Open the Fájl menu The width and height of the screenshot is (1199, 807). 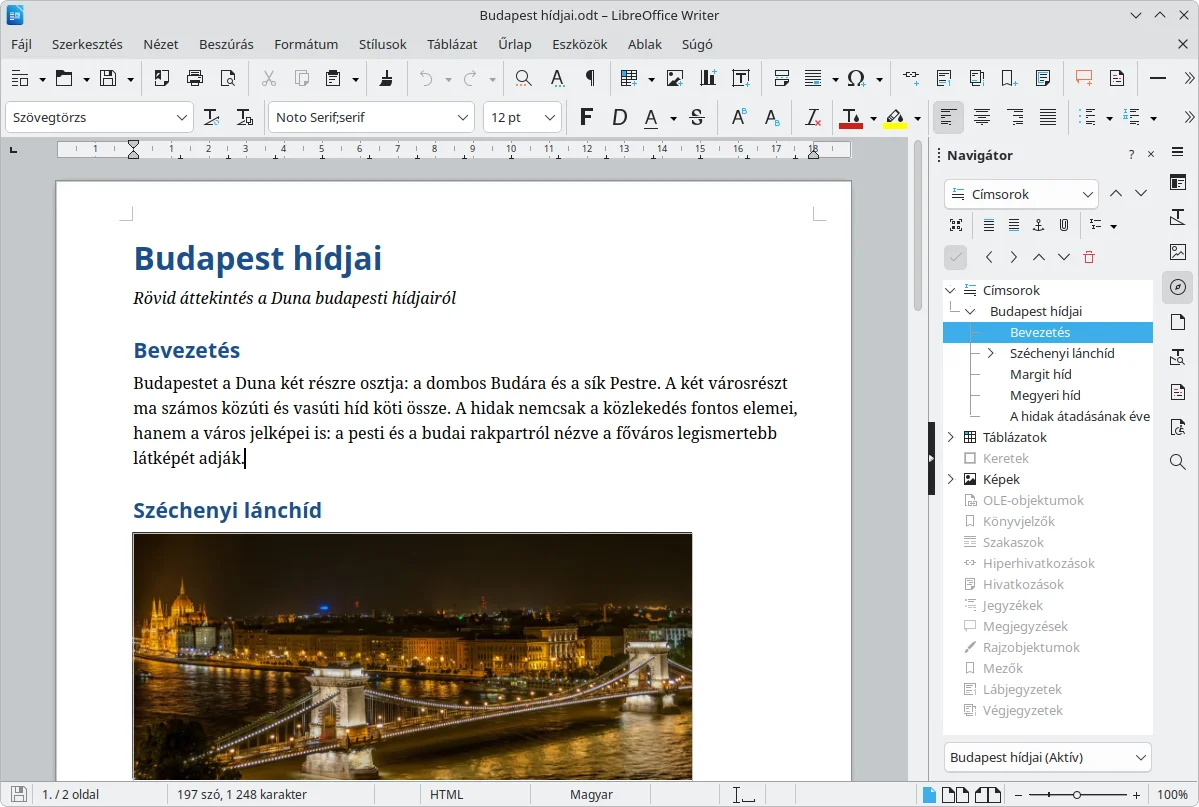(21, 44)
